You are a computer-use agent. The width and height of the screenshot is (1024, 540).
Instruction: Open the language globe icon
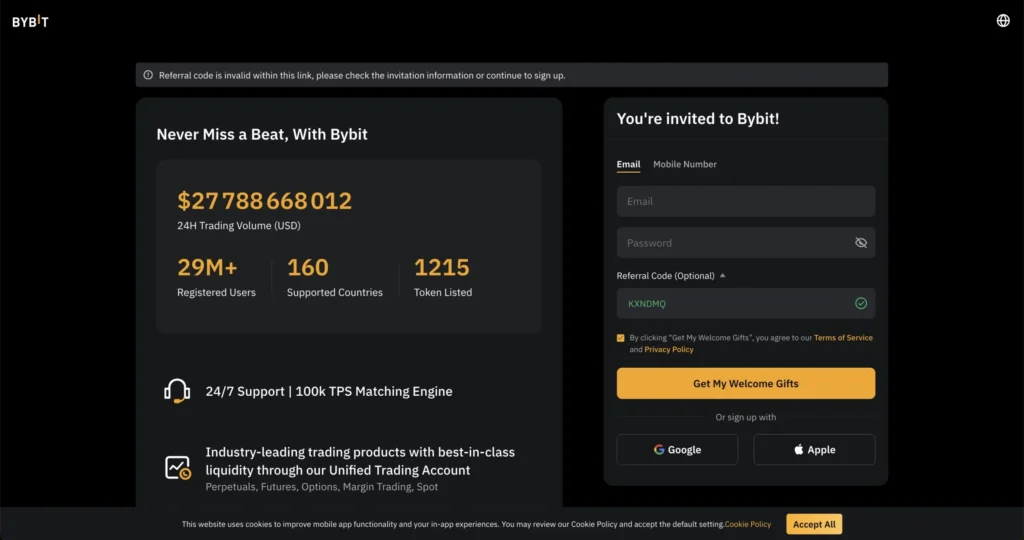tap(1002, 21)
